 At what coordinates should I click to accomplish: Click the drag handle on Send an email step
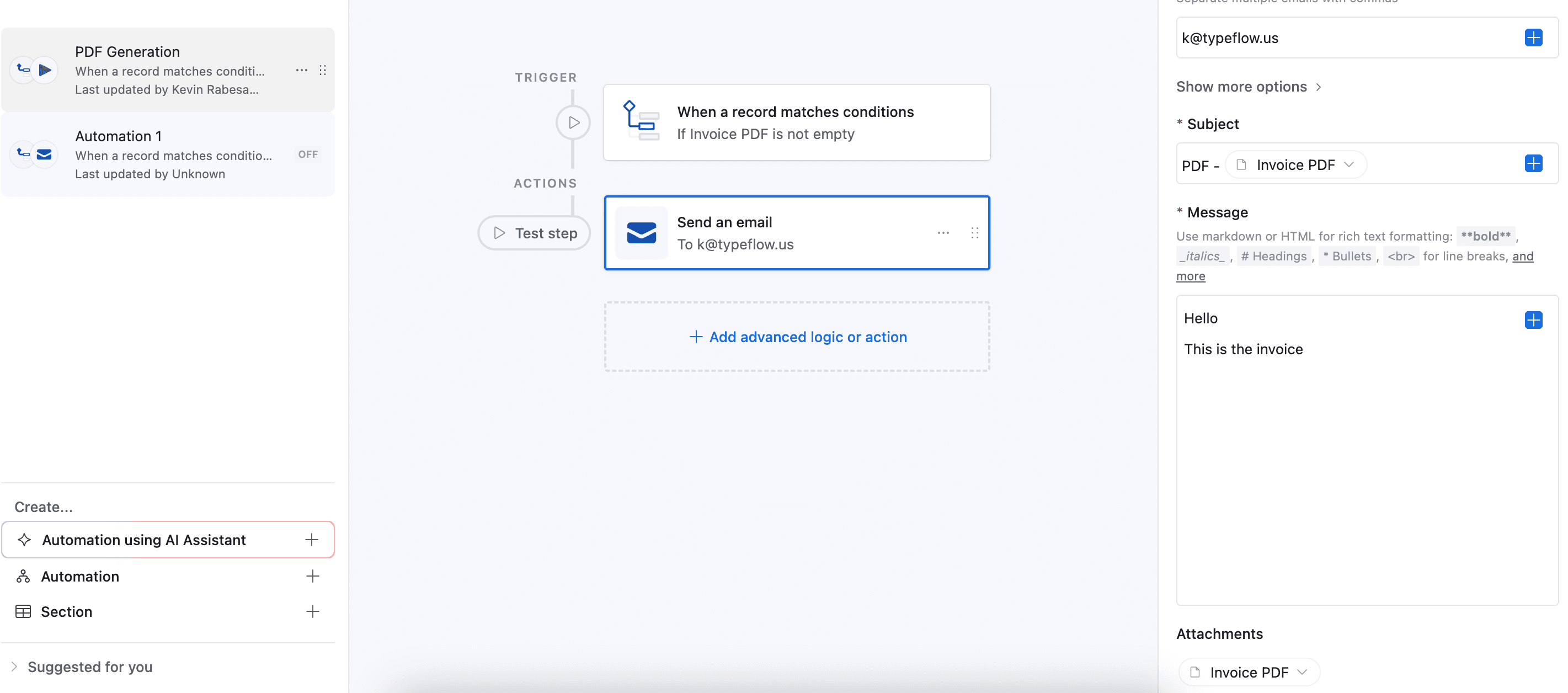[x=974, y=233]
